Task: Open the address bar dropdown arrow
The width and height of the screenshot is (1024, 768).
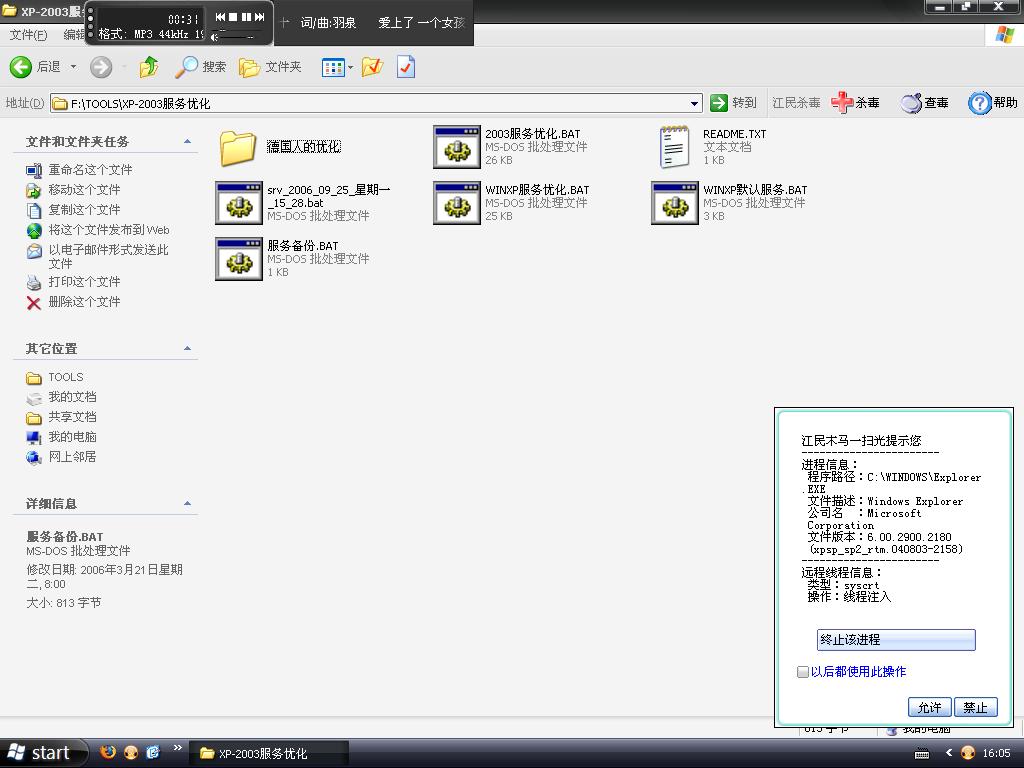Action: point(694,103)
